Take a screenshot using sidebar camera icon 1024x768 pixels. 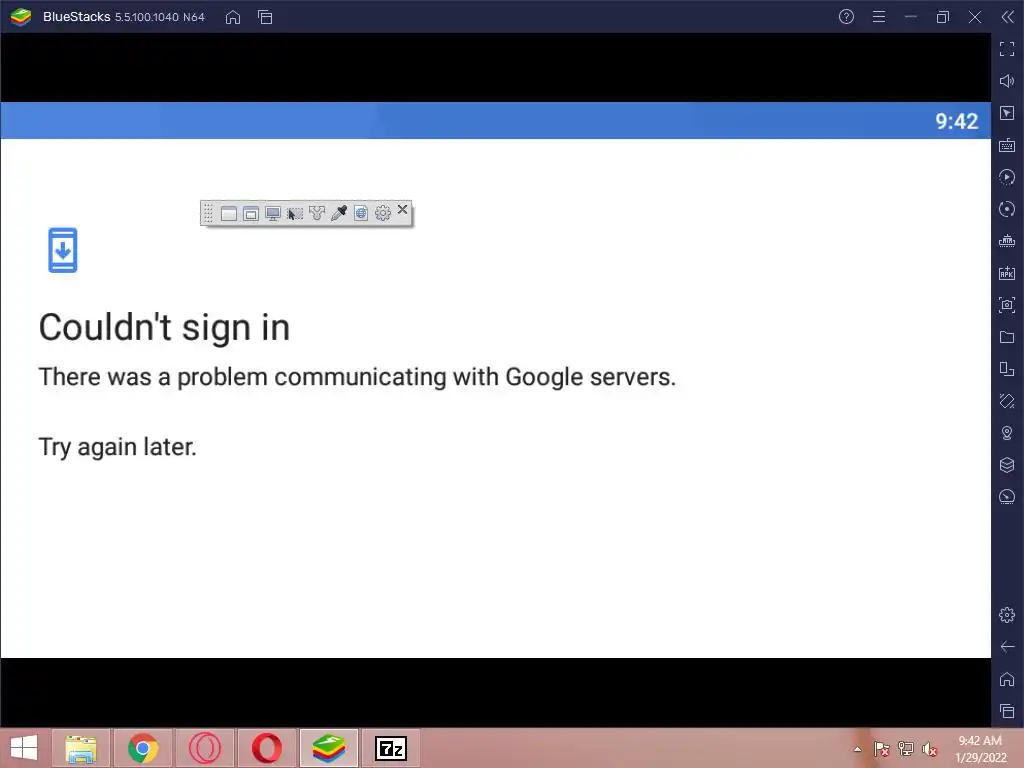[x=1007, y=305]
